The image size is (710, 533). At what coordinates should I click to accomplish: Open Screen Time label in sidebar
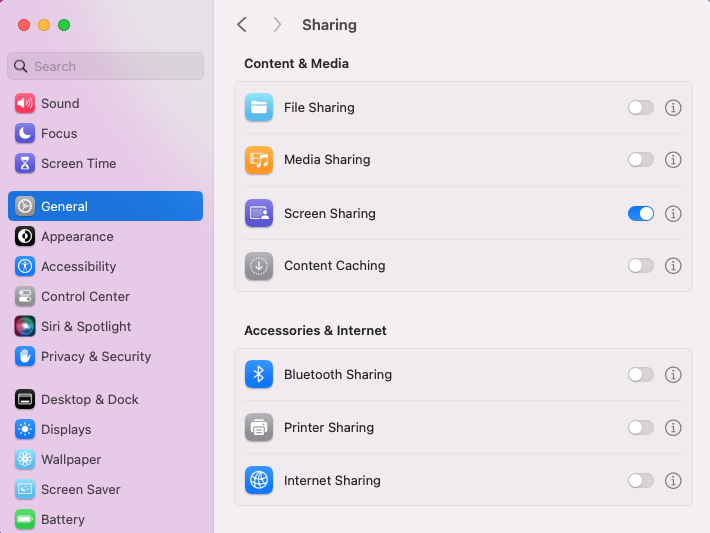pos(78,163)
